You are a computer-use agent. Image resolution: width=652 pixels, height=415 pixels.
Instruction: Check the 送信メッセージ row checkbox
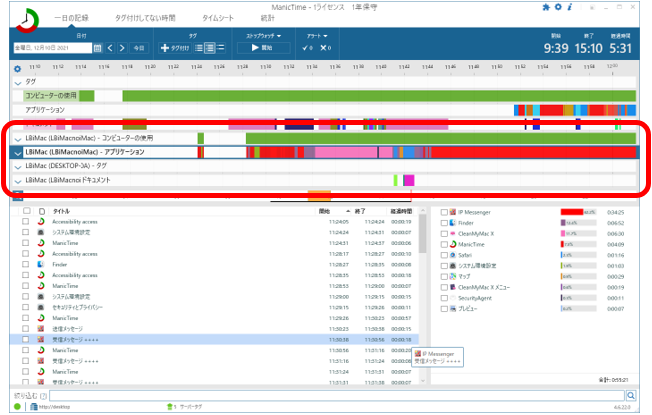(26, 329)
